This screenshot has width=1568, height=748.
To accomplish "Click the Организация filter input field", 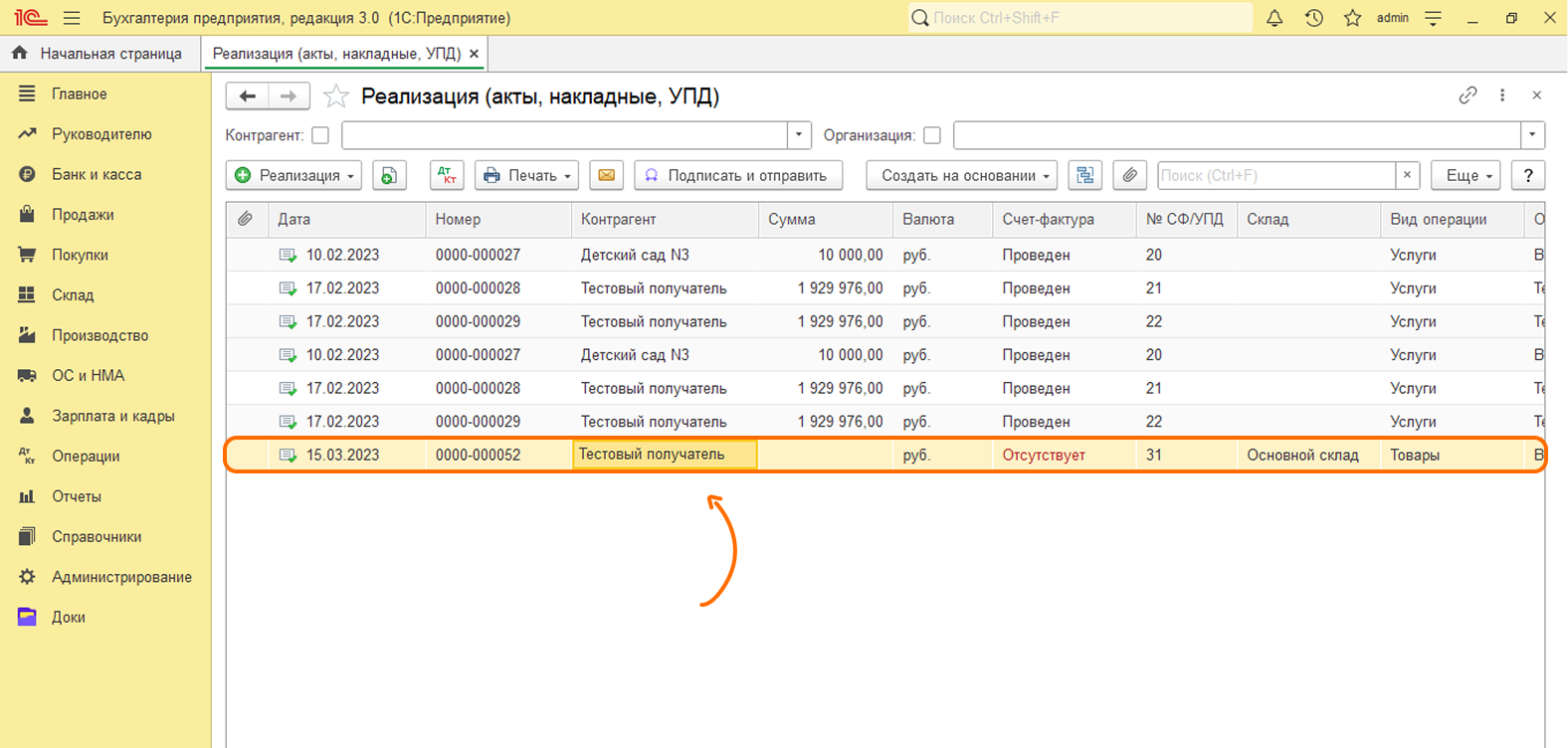I will pos(1237,135).
